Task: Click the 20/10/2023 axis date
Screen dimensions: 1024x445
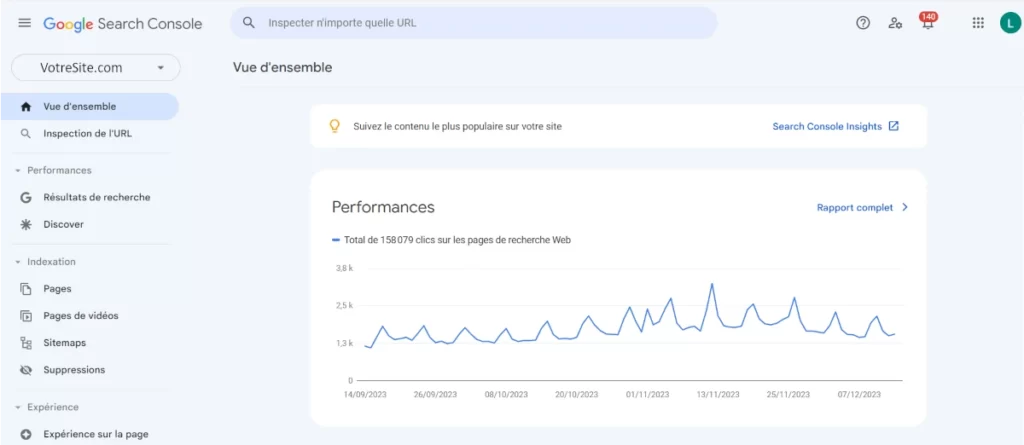Action: coord(577,395)
